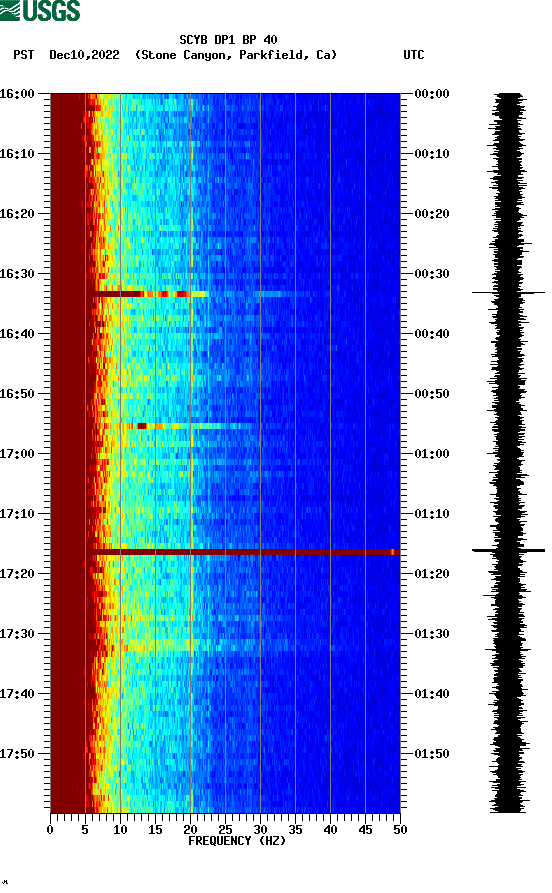Click the '5' frequency axis label
This screenshot has width=552, height=893.
[x=85, y=830]
